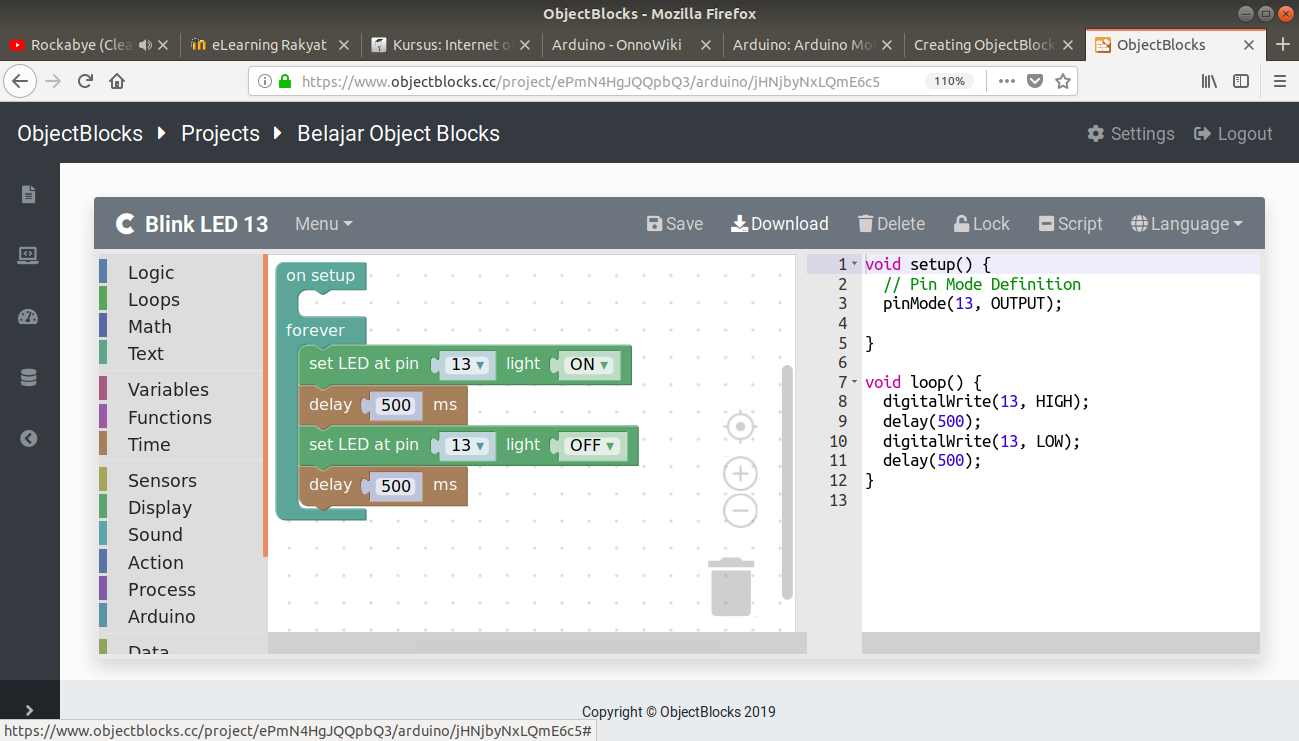Switch to the Arduino - OnnoWiki tab
The width and height of the screenshot is (1299, 741).
pos(630,45)
